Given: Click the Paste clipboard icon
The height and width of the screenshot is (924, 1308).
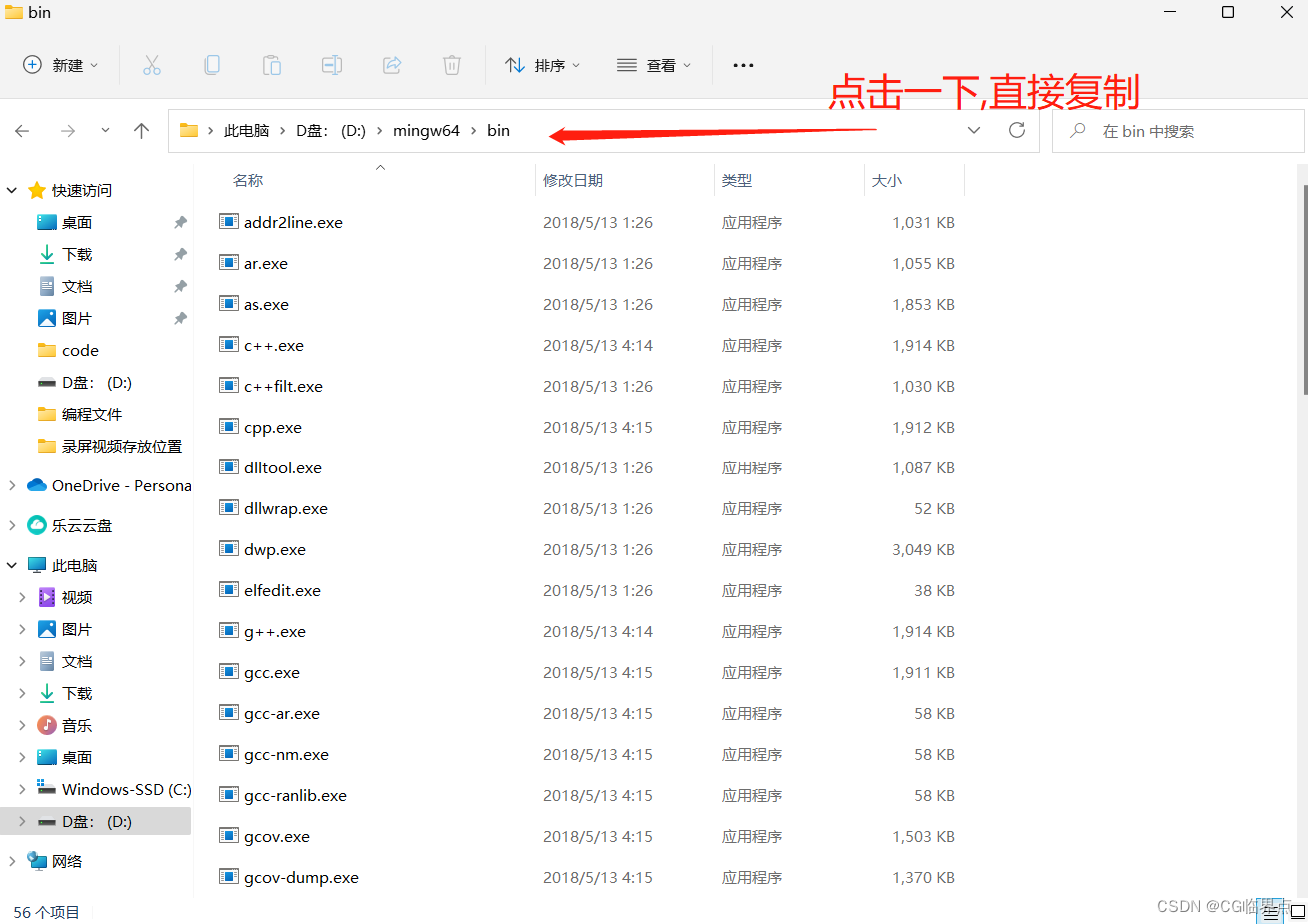Looking at the screenshot, I should pyautogui.click(x=272, y=65).
